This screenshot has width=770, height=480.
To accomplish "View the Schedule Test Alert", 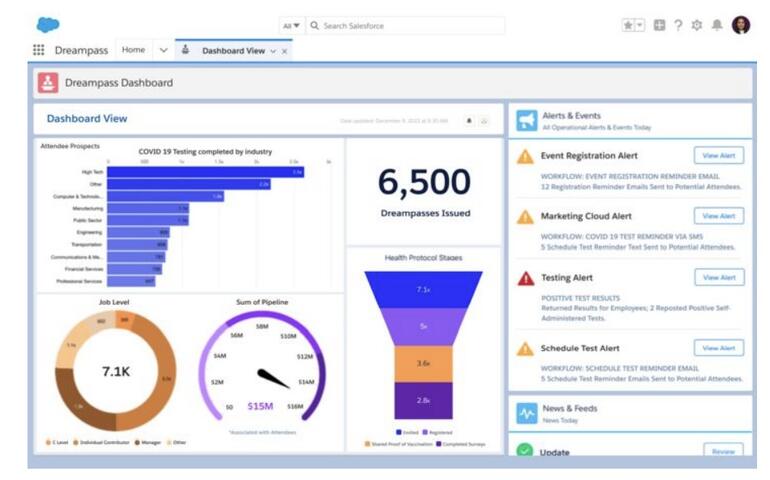I will pyautogui.click(x=718, y=348).
